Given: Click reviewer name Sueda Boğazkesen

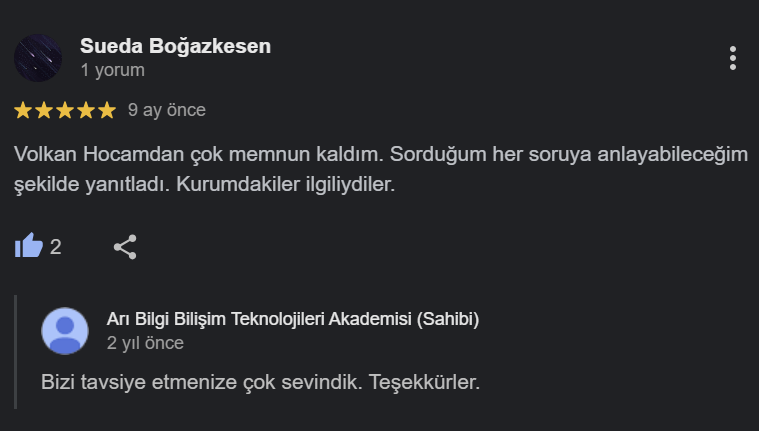Looking at the screenshot, I should (x=175, y=46).
